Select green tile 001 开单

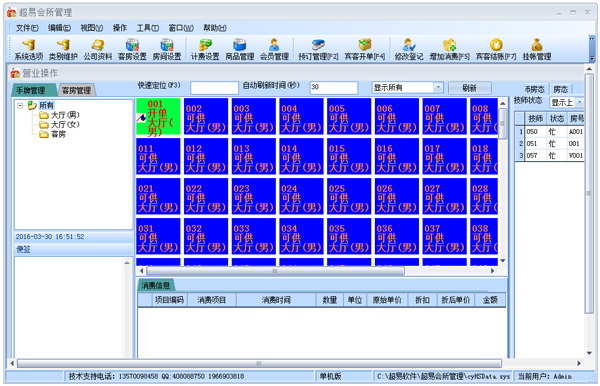pos(158,116)
